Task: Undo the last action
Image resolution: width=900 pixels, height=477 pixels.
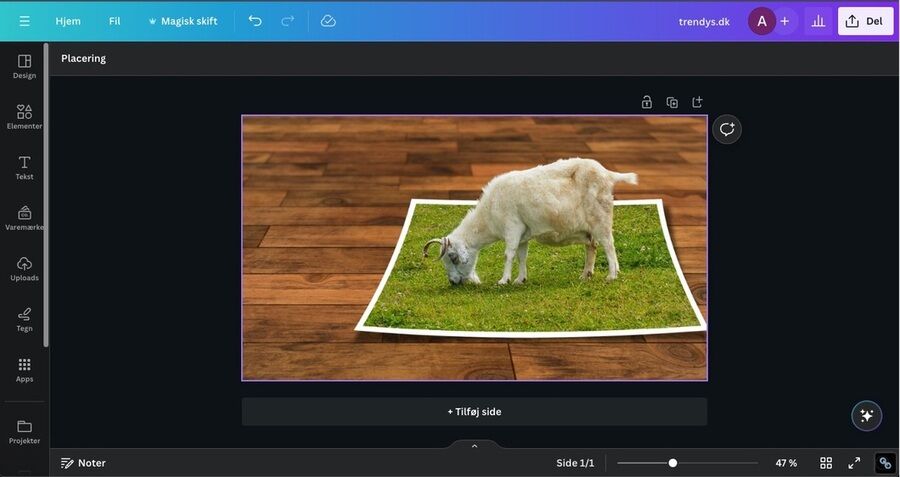Action: coord(255,21)
